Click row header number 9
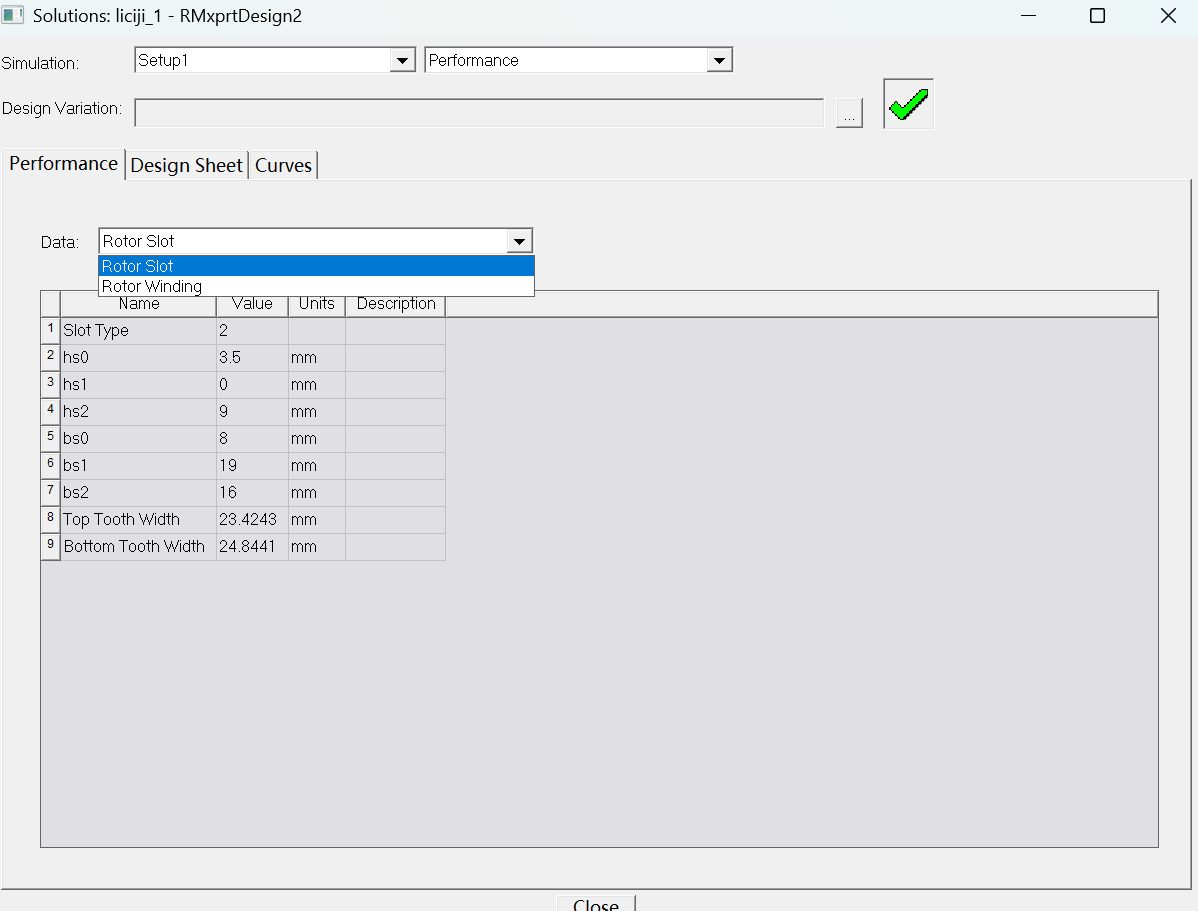 [x=50, y=546]
